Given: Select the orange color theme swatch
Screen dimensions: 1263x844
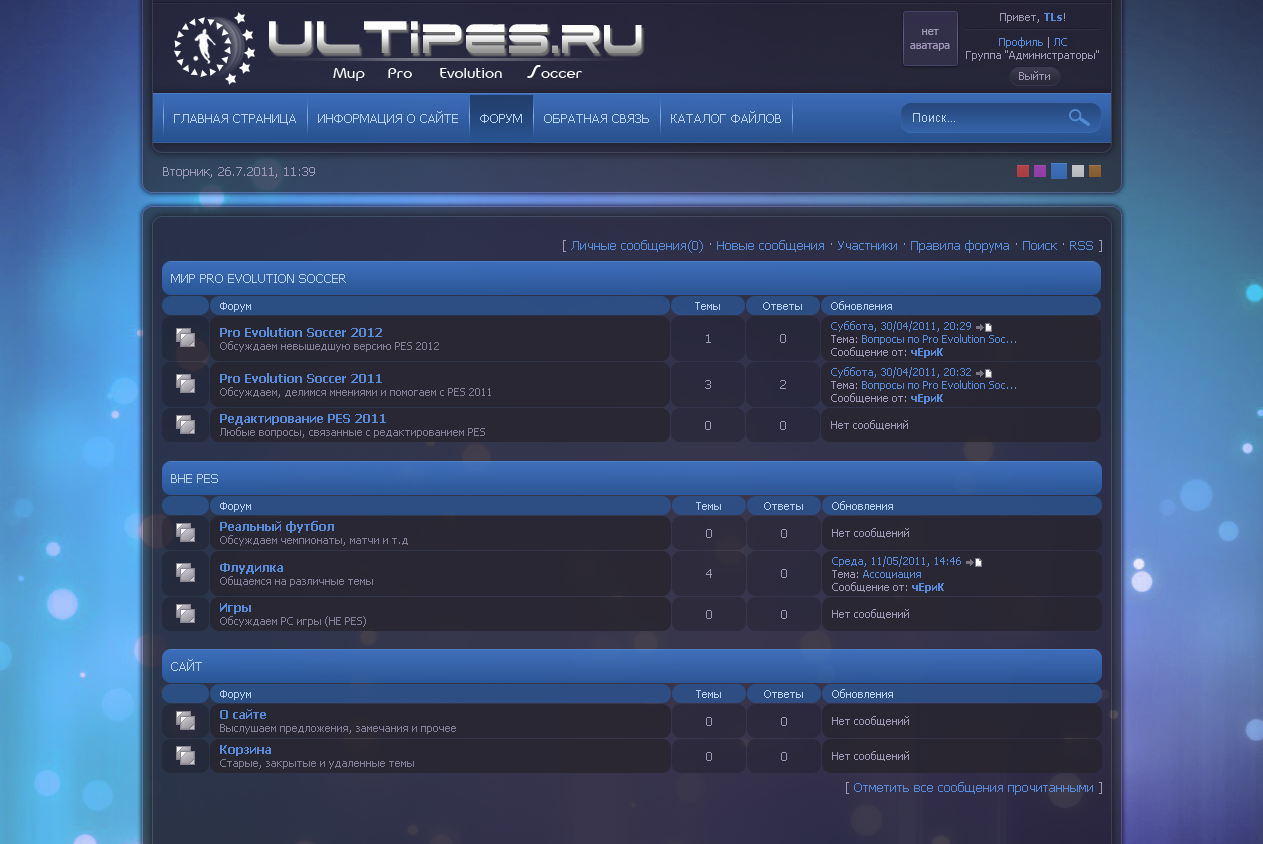Looking at the screenshot, I should click(1095, 171).
